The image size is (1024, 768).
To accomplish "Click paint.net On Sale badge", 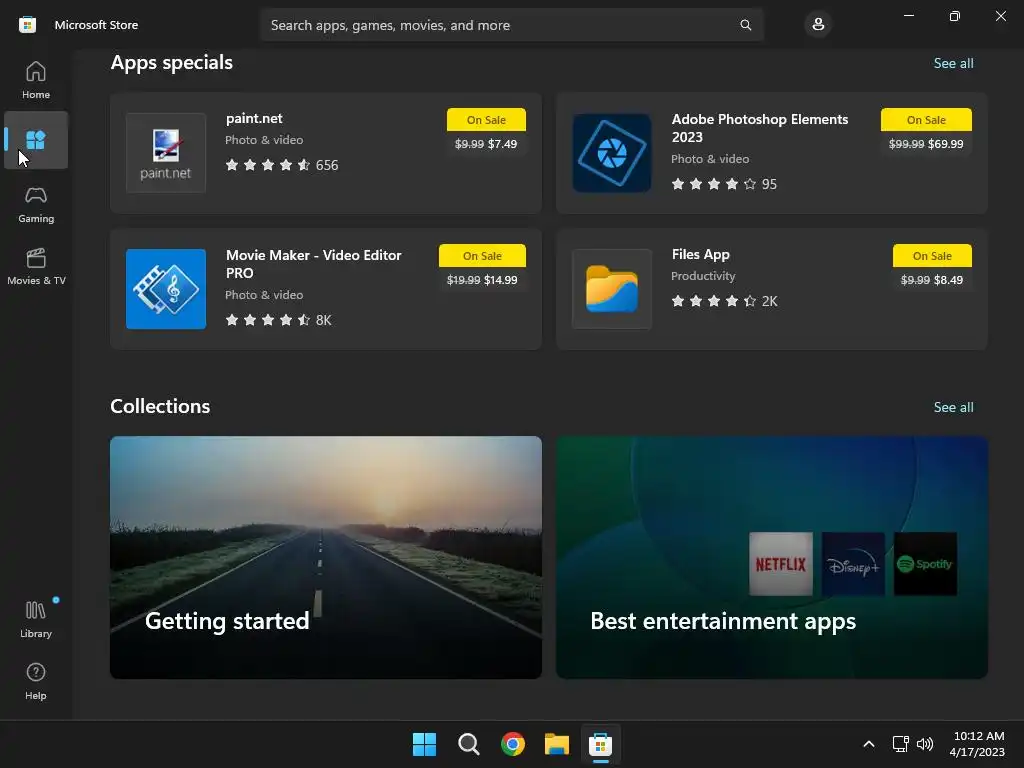I will (486, 120).
